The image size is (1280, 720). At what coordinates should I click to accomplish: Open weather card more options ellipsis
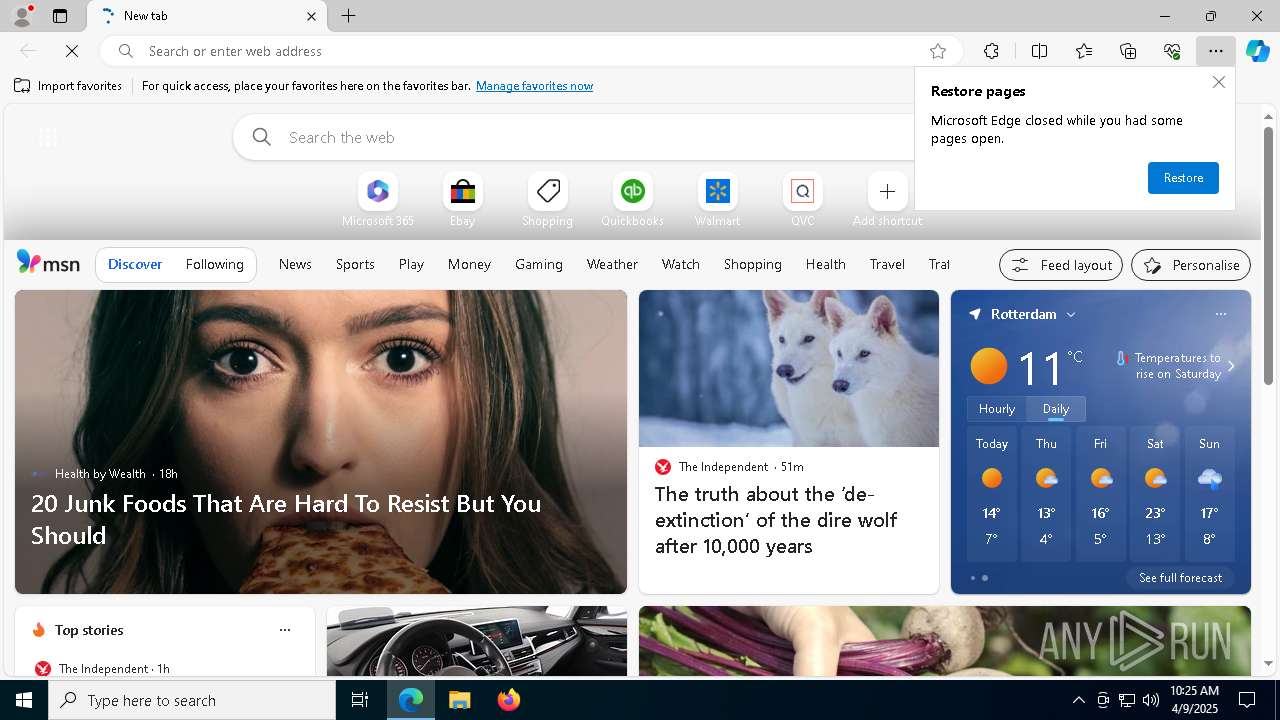1220,314
